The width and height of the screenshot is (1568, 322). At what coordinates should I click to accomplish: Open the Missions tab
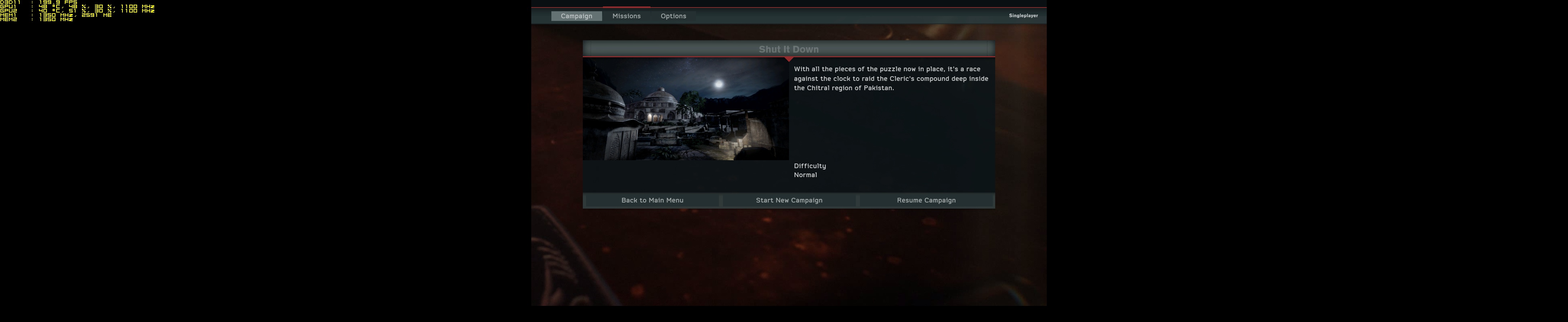(x=626, y=16)
